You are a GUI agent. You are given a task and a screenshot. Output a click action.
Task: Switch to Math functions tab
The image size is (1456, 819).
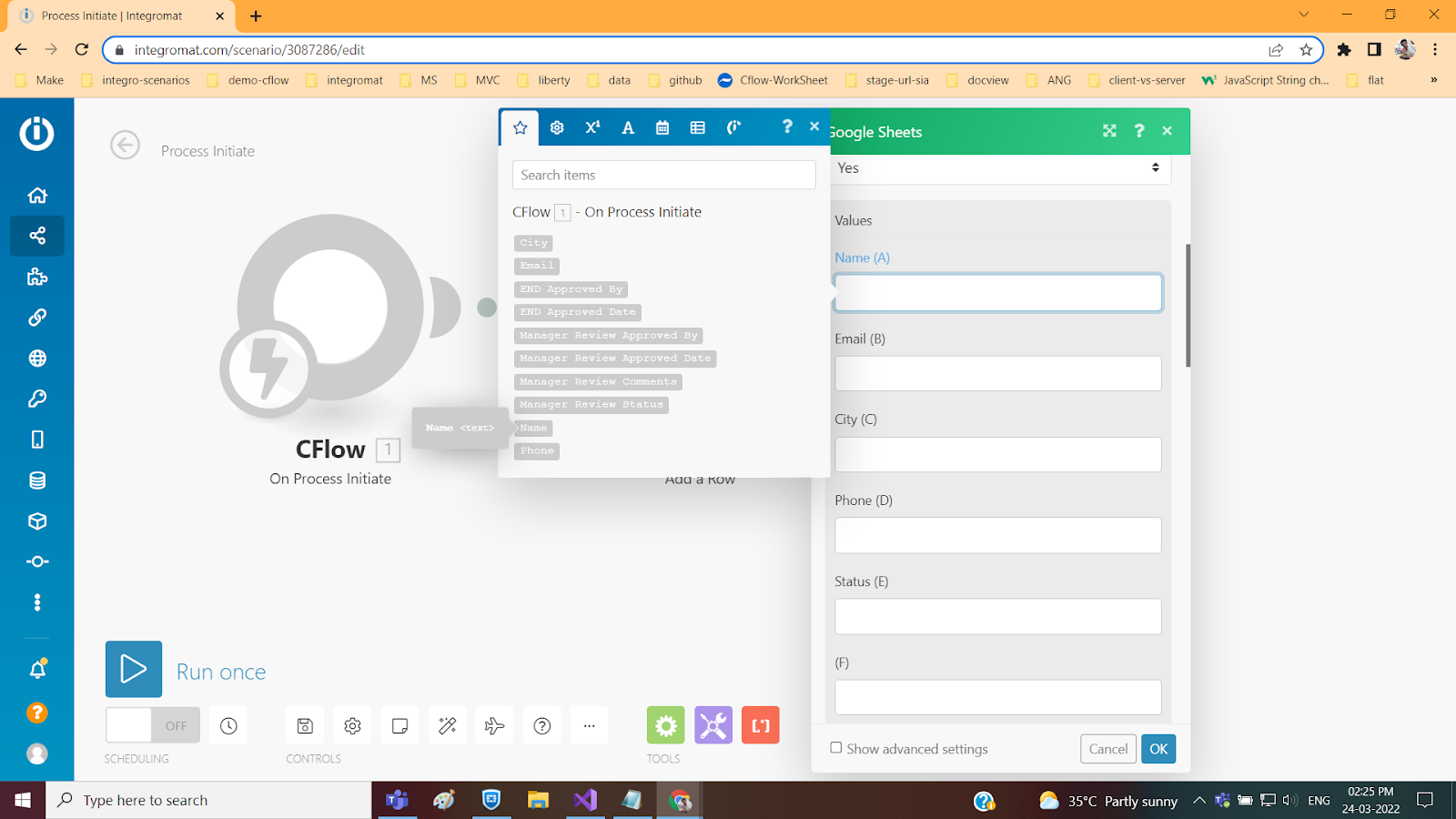592,127
